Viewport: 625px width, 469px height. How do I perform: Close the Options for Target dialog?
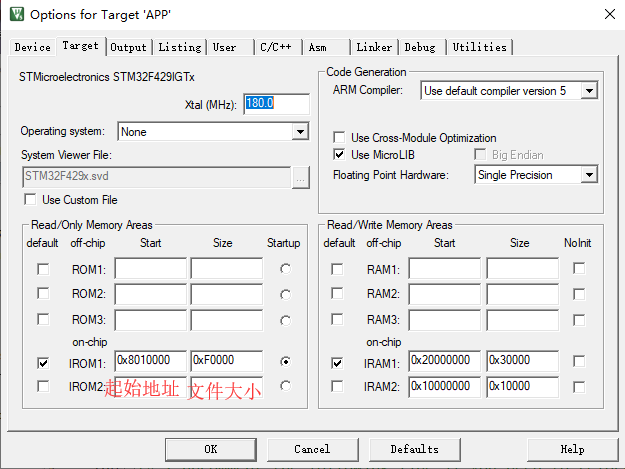(609, 14)
